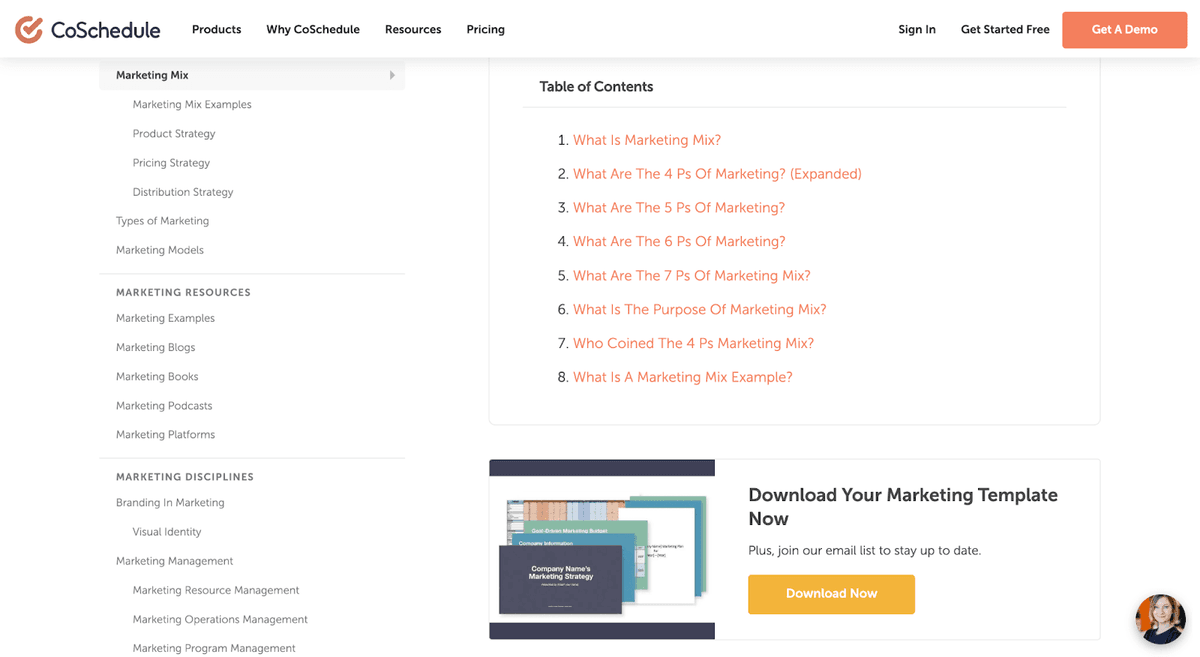
Task: Click the Download Now button
Action: [x=831, y=594]
